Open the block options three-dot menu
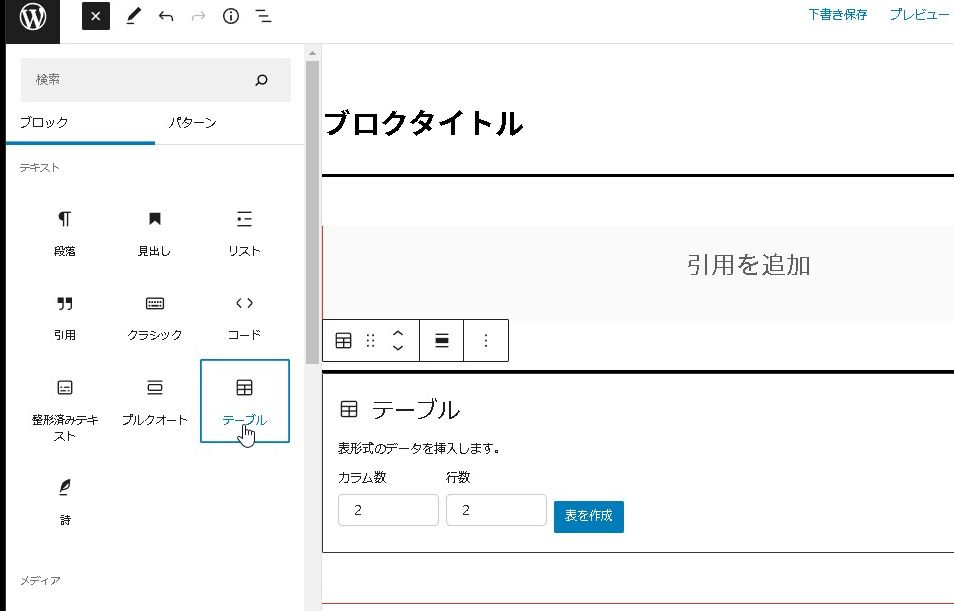Viewport: 954px width, 611px height. [486, 341]
